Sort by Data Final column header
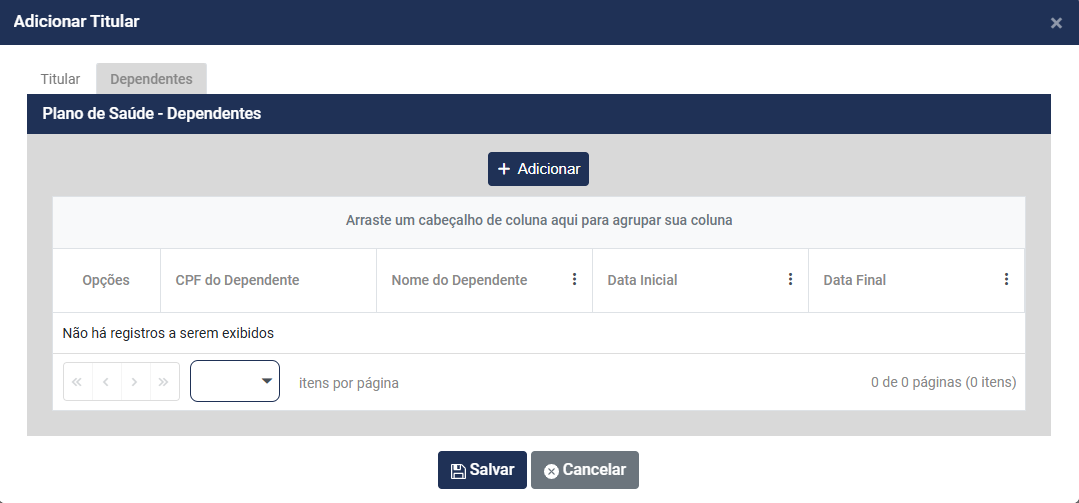1079x503 pixels. pyautogui.click(x=854, y=280)
